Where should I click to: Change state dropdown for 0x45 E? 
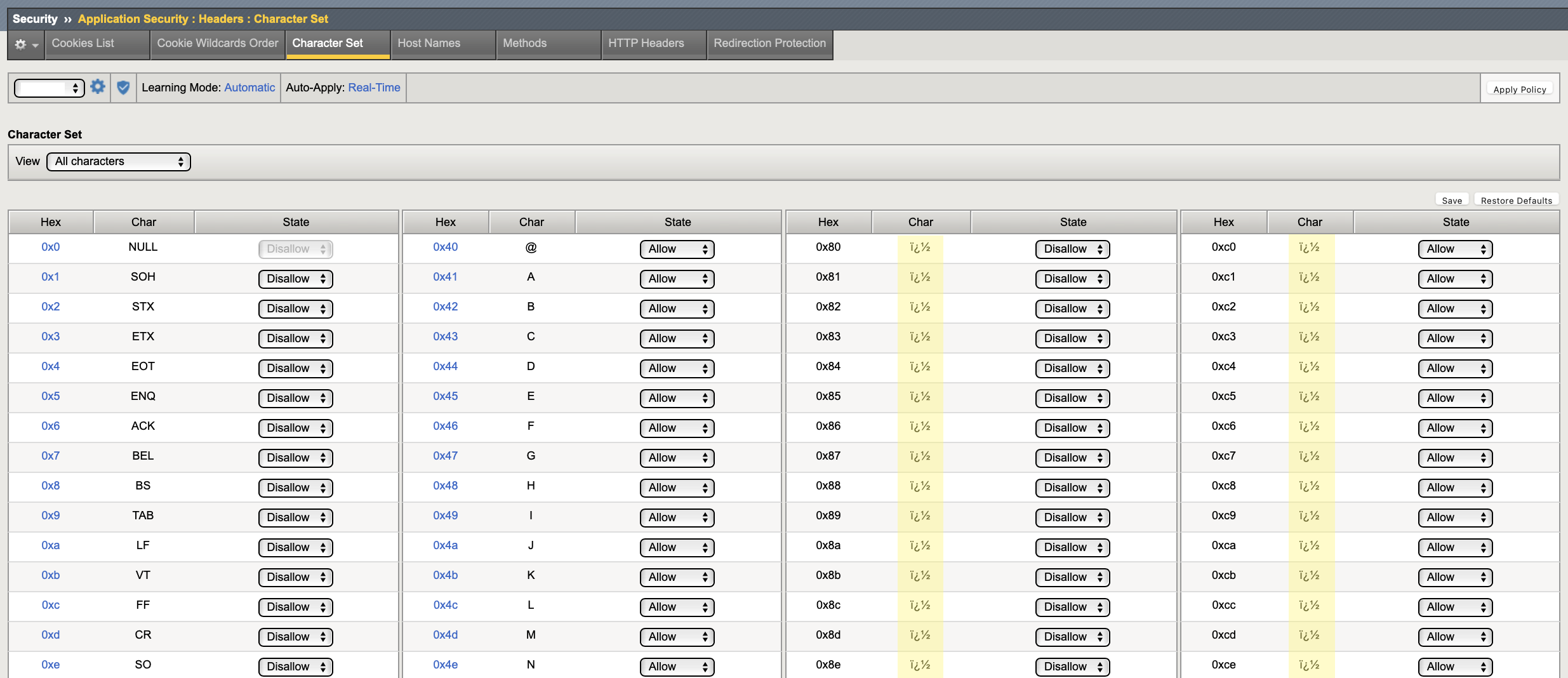pos(677,398)
